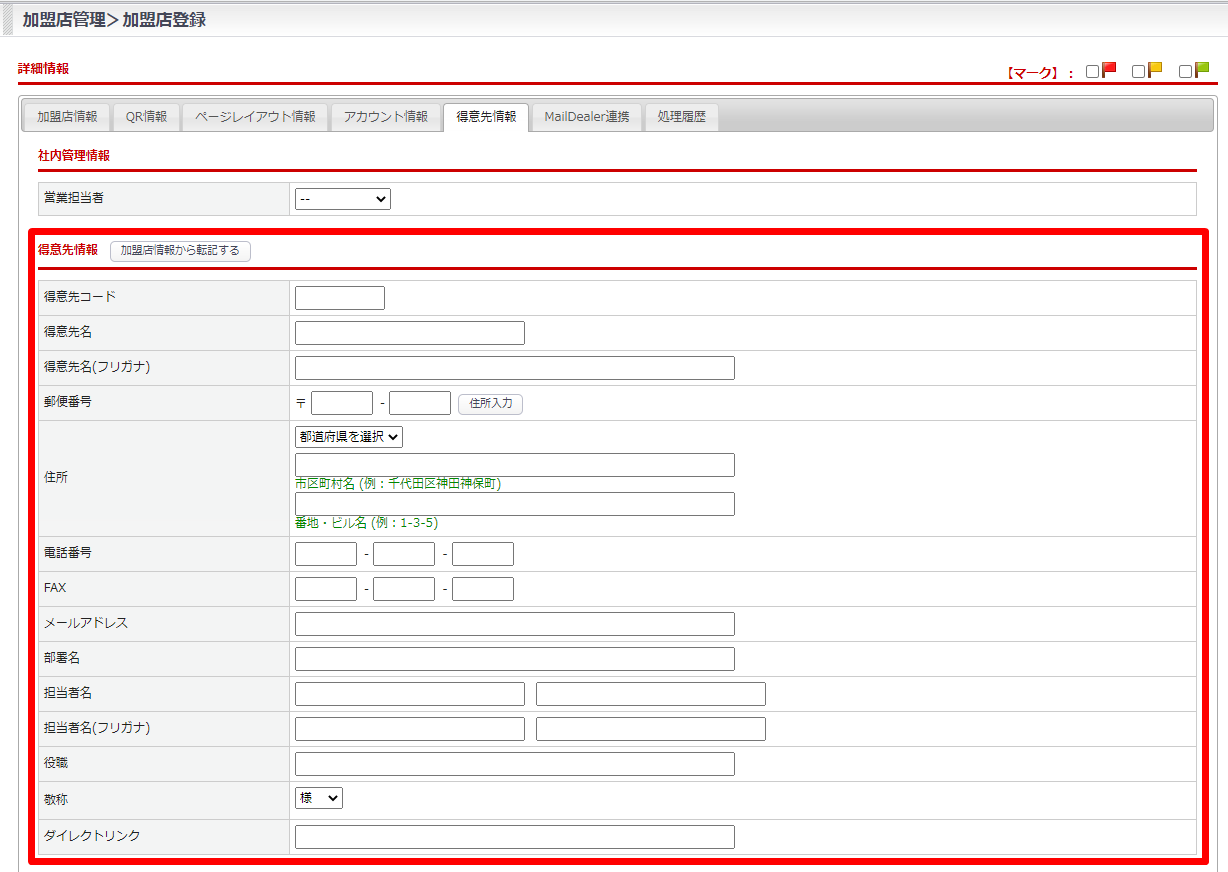1228x872 pixels.
Task: Click the yellow flag mark icon
Action: pyautogui.click(x=1155, y=70)
